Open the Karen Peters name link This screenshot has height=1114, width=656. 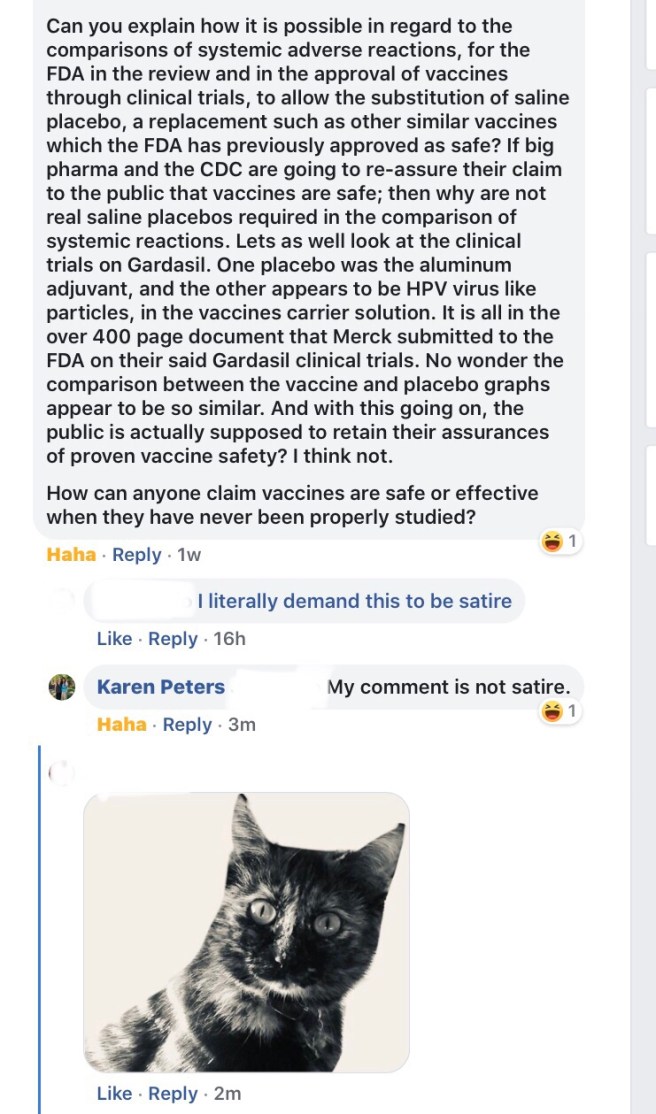[x=161, y=687]
